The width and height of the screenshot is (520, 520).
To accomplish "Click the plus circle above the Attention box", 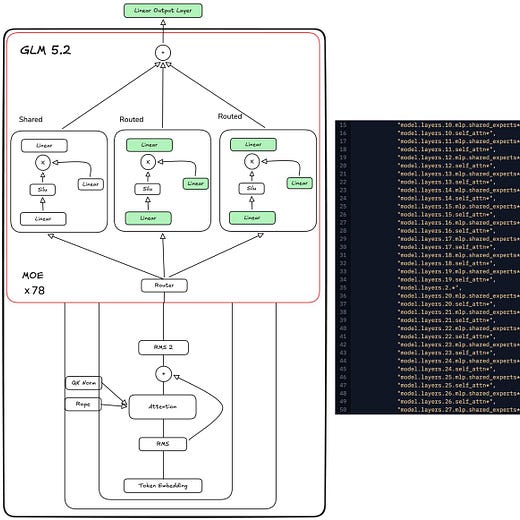I will click(x=163, y=374).
